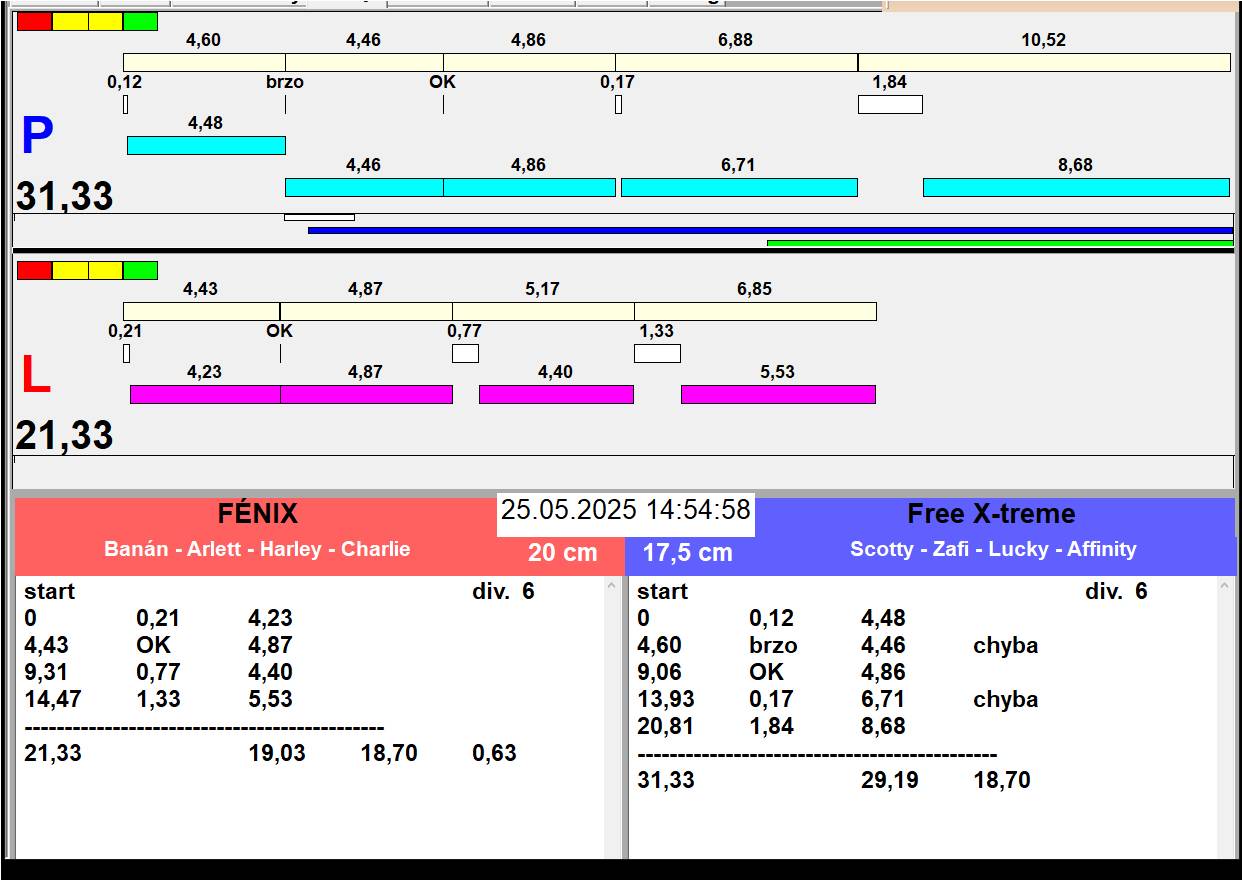Click 'start' heading in the FÉNIX table

click(50, 591)
